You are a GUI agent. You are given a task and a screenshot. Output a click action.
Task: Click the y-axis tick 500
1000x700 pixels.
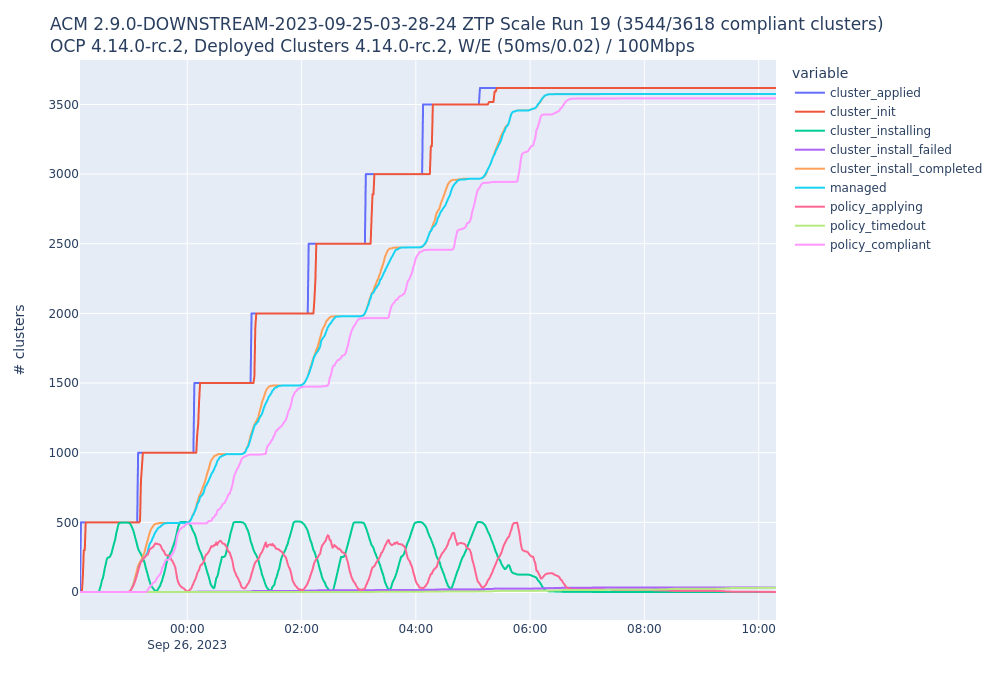tap(67, 523)
